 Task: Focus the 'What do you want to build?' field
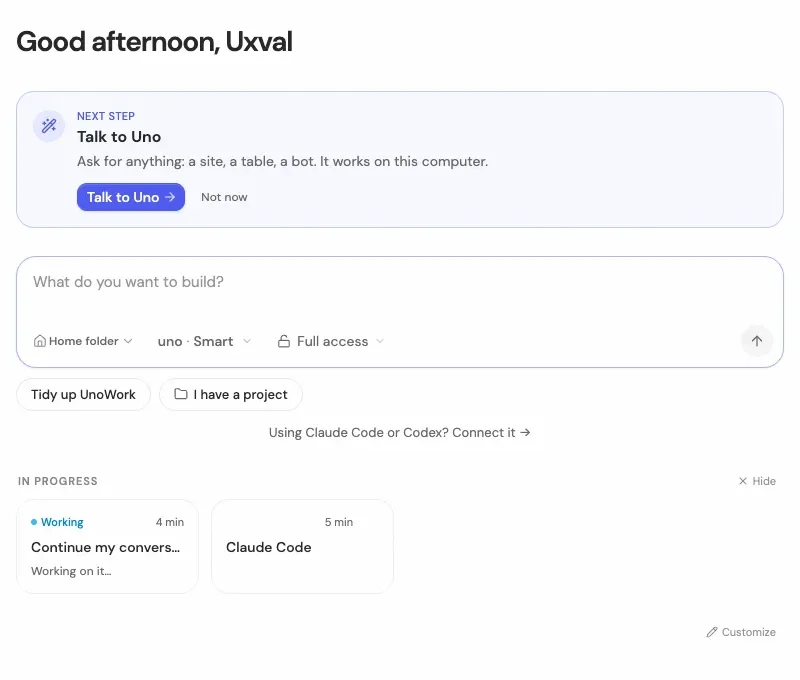[399, 282]
